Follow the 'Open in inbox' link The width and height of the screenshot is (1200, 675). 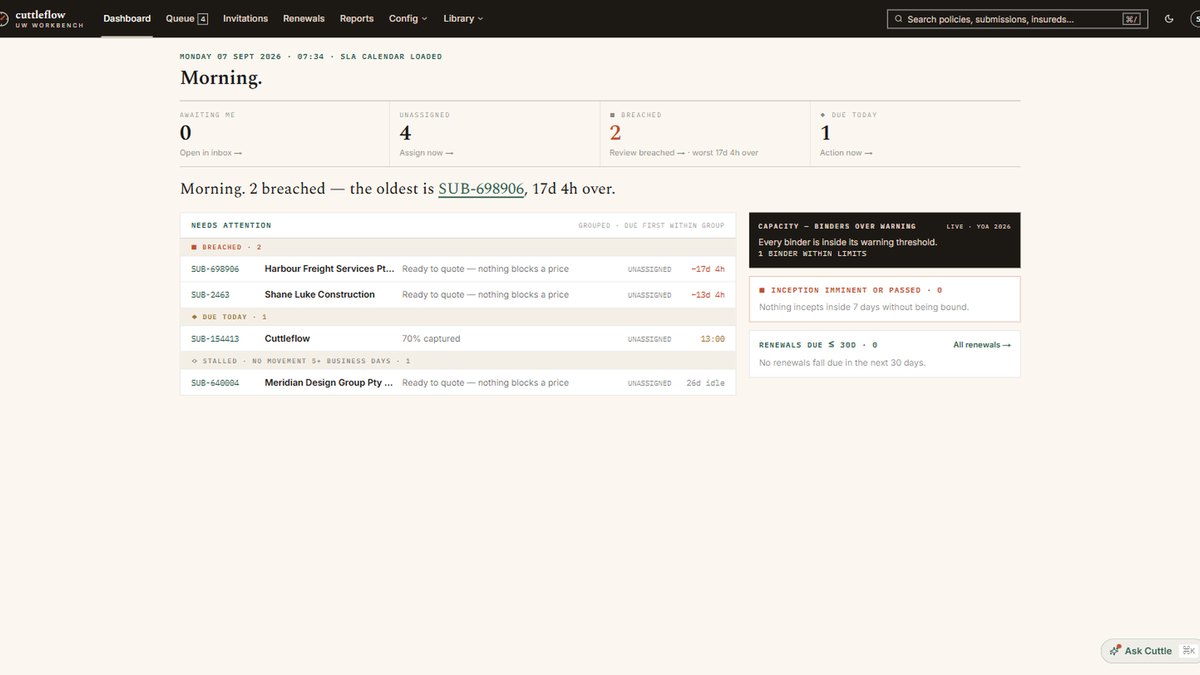pyautogui.click(x=211, y=153)
